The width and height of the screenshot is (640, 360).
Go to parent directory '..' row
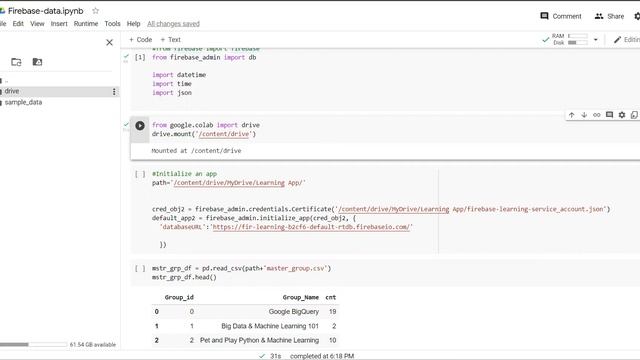6,80
